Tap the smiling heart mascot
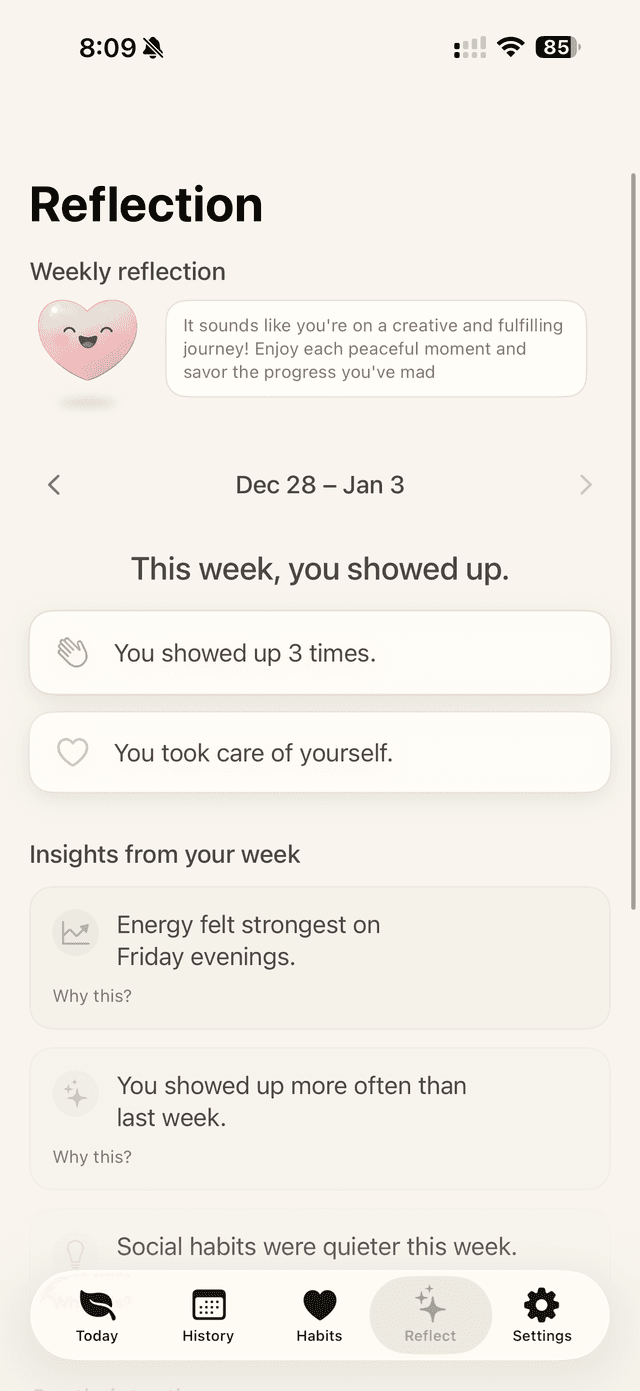Screen dimensions: 640x1391 [x=87, y=340]
